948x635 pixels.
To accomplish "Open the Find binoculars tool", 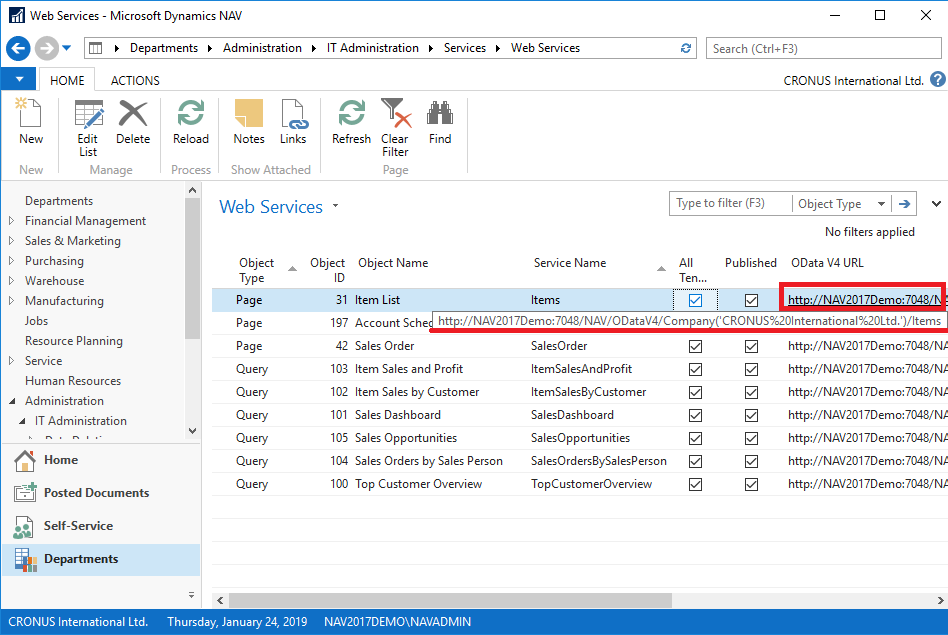I will tap(440, 122).
